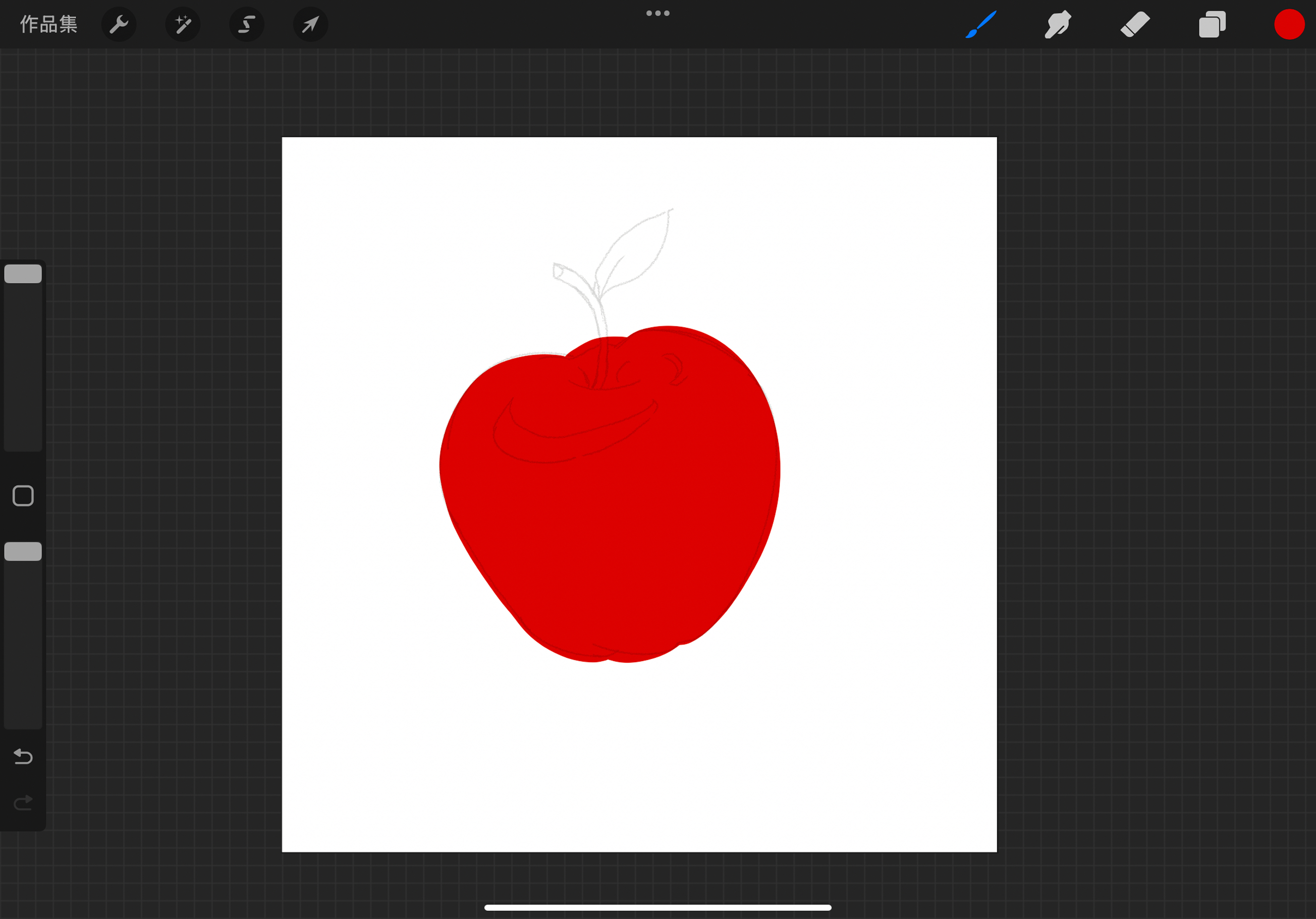Select the Brush tool
Screen dimensions: 1316x919
[x=981, y=25]
